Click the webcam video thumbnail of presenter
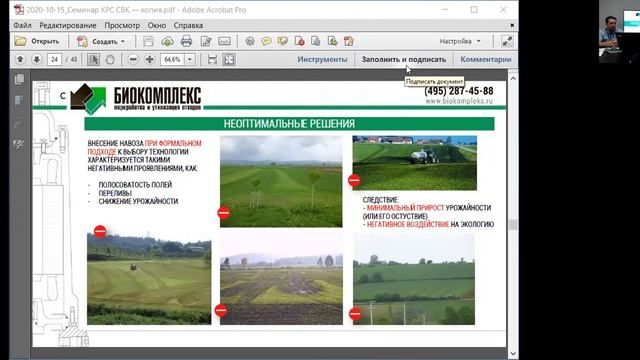The image size is (640, 360). coord(619,31)
